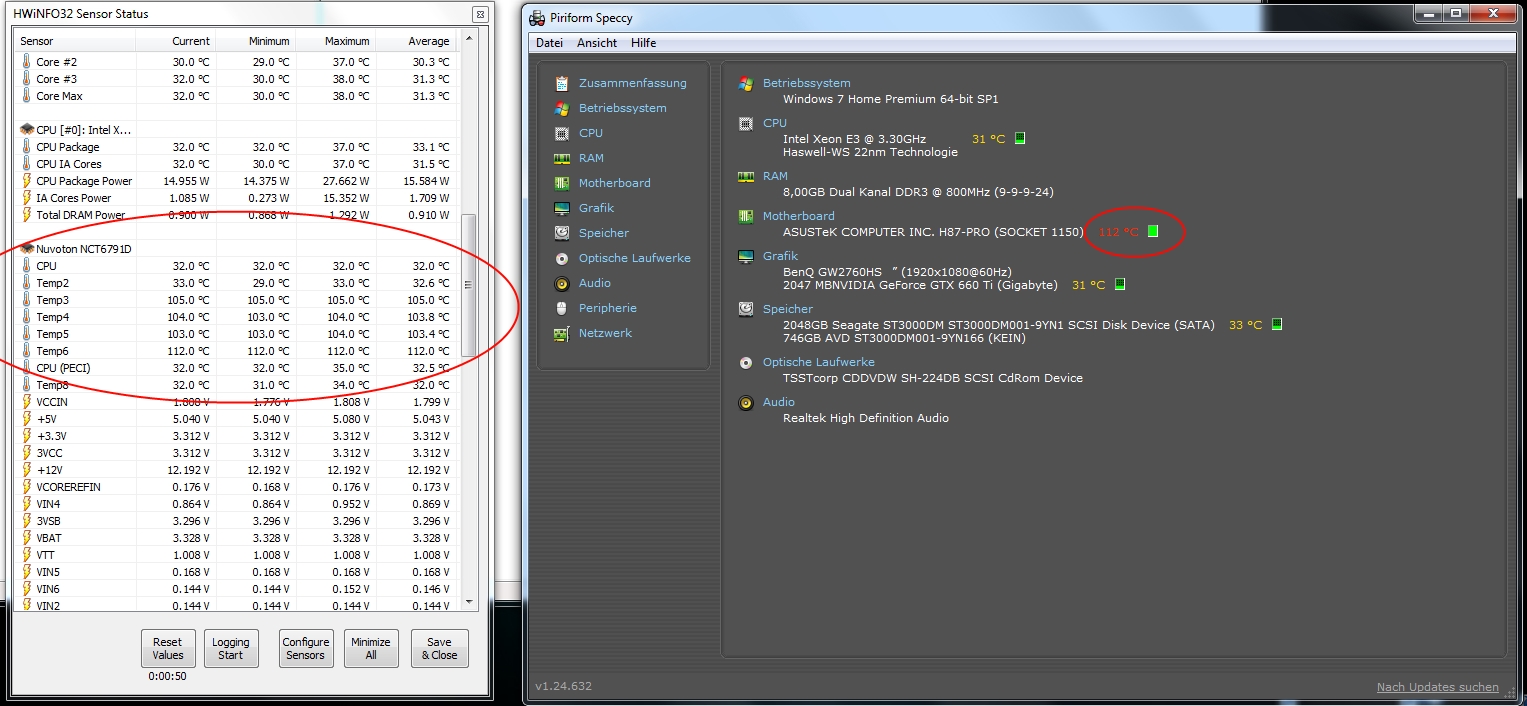Click Minimize All button in HWiNFO32
The image size is (1527, 706).
(x=371, y=648)
